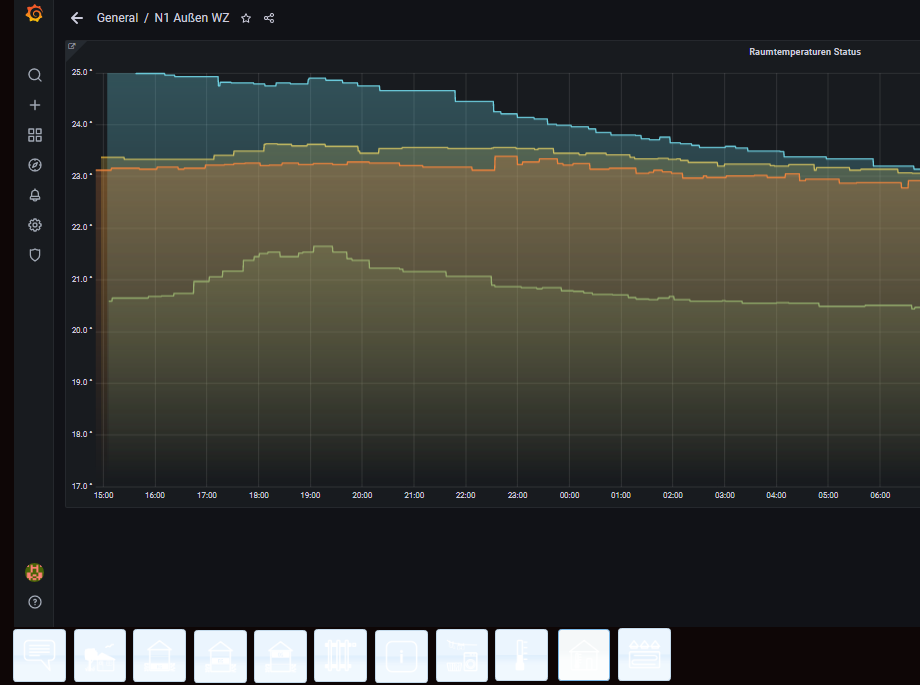Mark dashboard as favorite with star
The image size is (920, 685).
[x=246, y=18]
